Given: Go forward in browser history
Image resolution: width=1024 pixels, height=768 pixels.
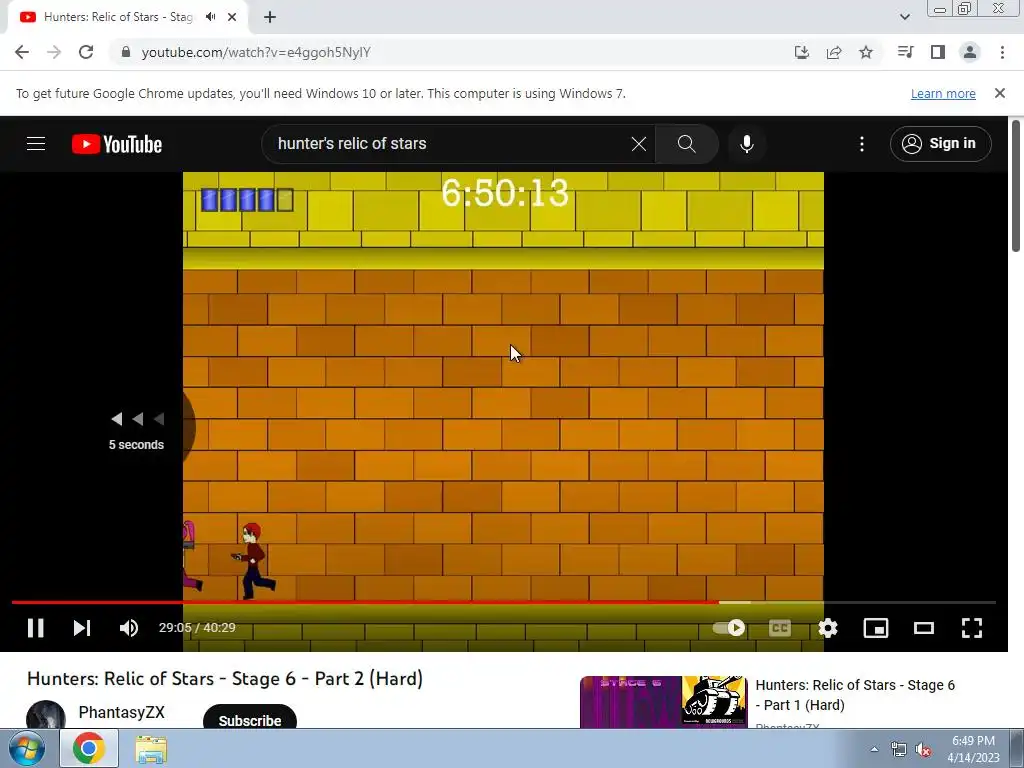Looking at the screenshot, I should (54, 52).
